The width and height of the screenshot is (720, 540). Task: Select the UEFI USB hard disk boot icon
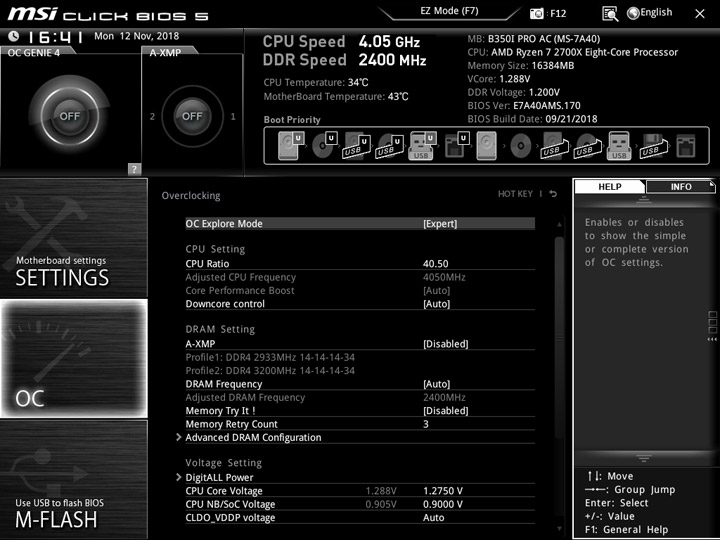[357, 146]
